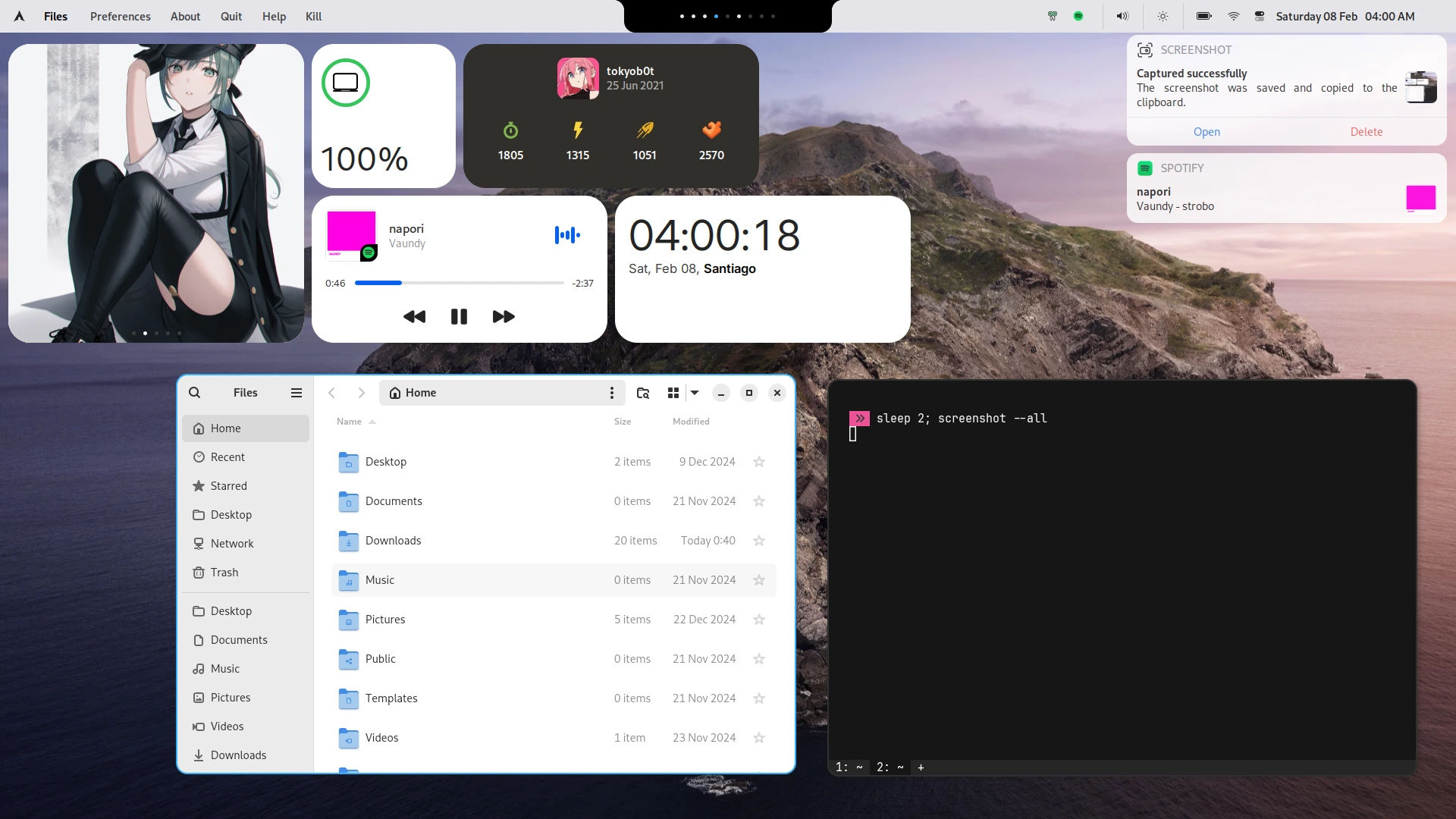
Task: Star the Public folder row
Action: (759, 659)
